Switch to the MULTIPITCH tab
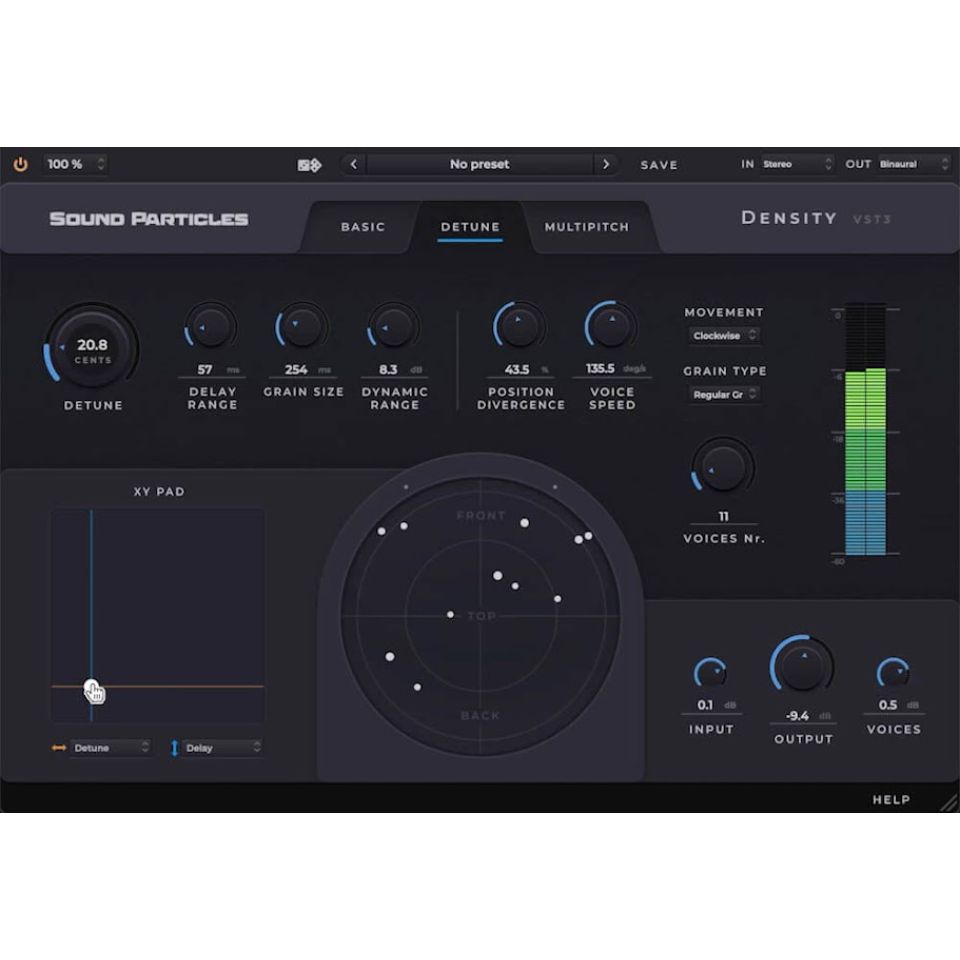 pyautogui.click(x=585, y=227)
